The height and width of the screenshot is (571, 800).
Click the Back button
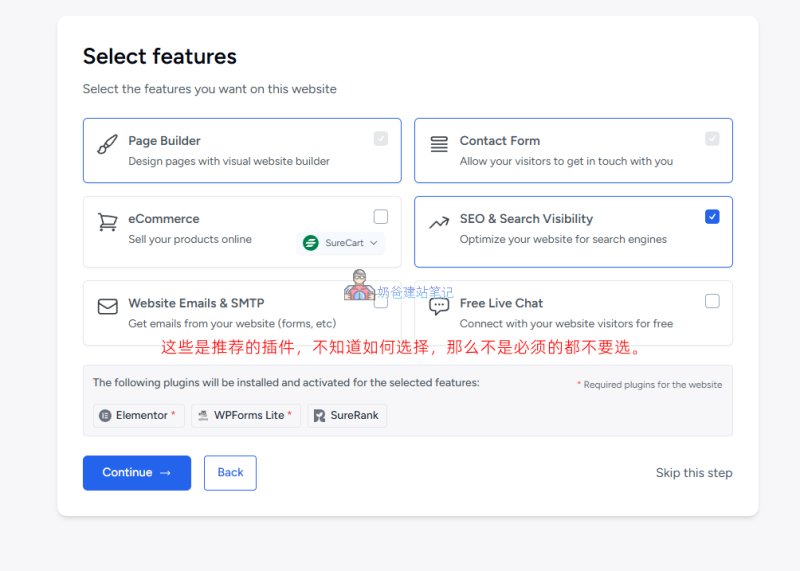pyautogui.click(x=230, y=473)
